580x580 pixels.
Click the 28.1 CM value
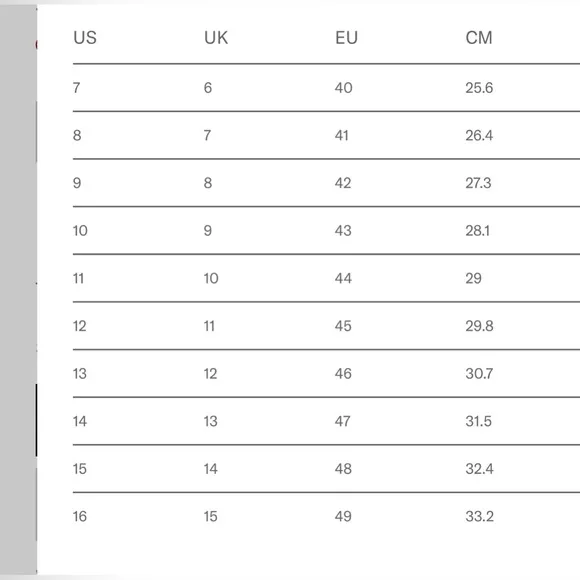click(478, 231)
